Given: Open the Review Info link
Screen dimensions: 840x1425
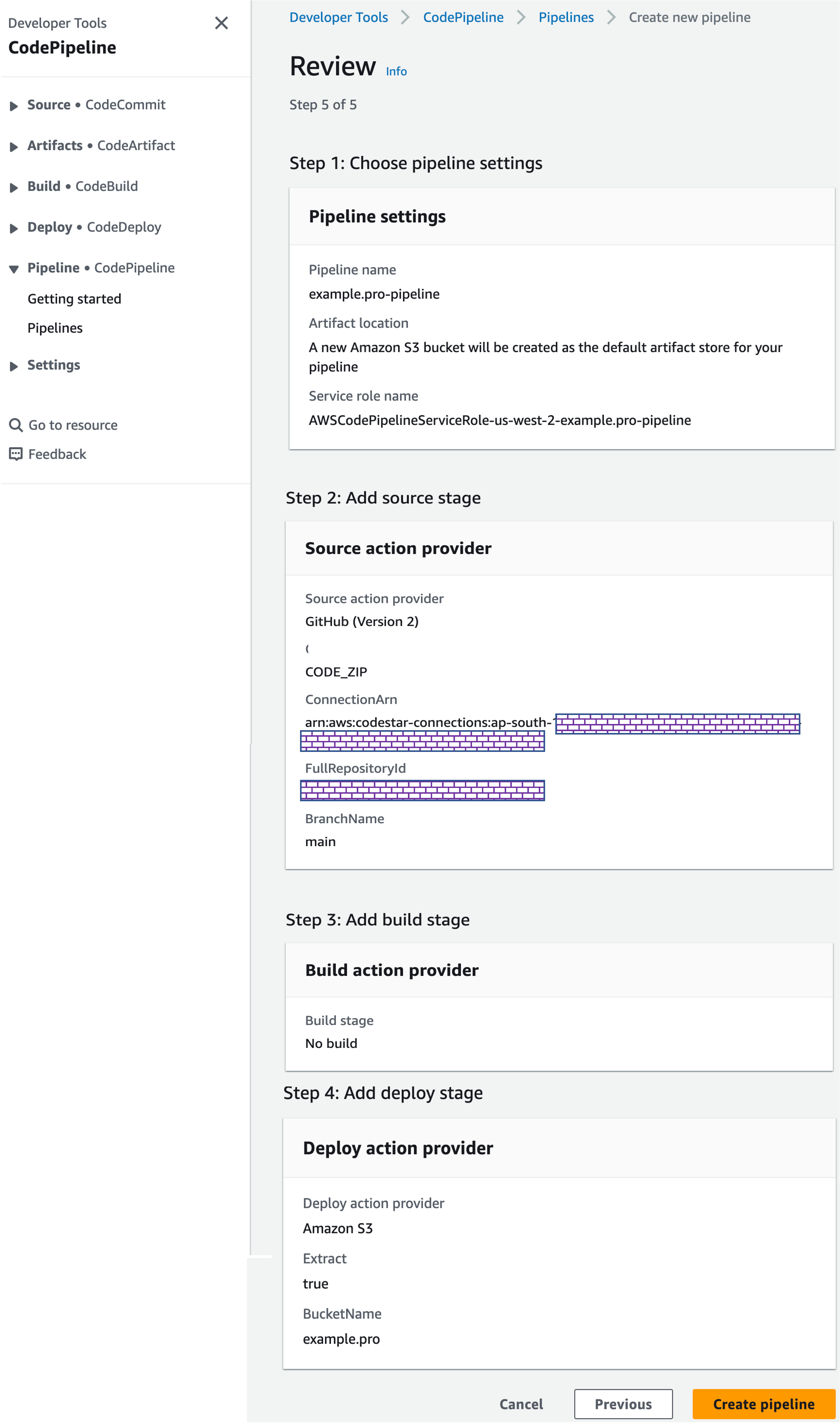Looking at the screenshot, I should 396,71.
